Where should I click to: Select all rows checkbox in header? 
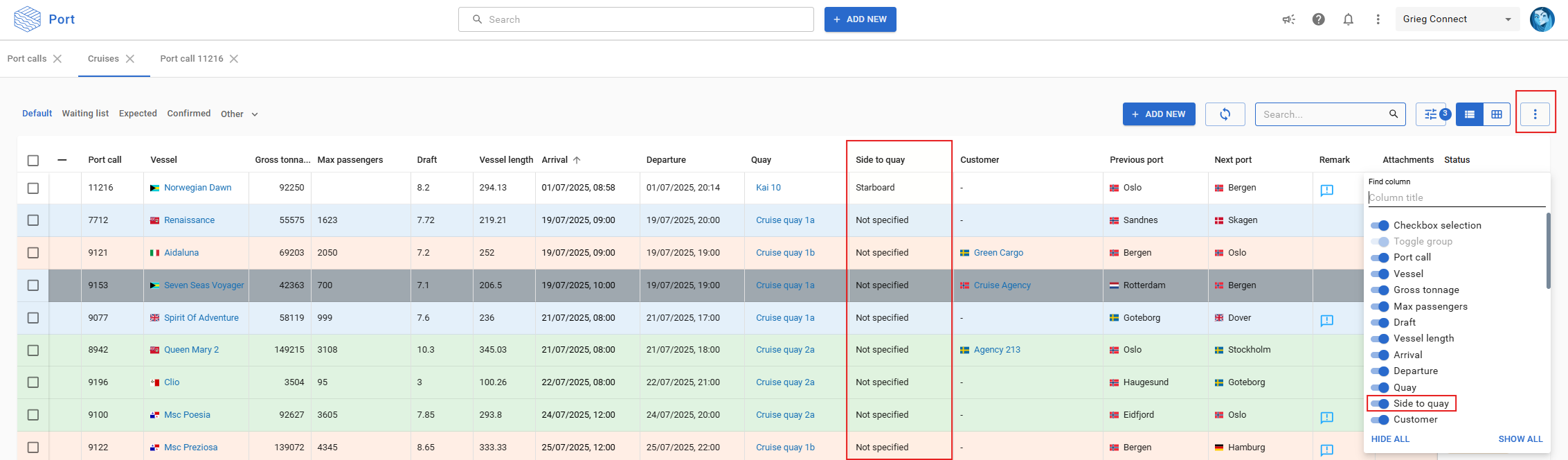tap(33, 160)
